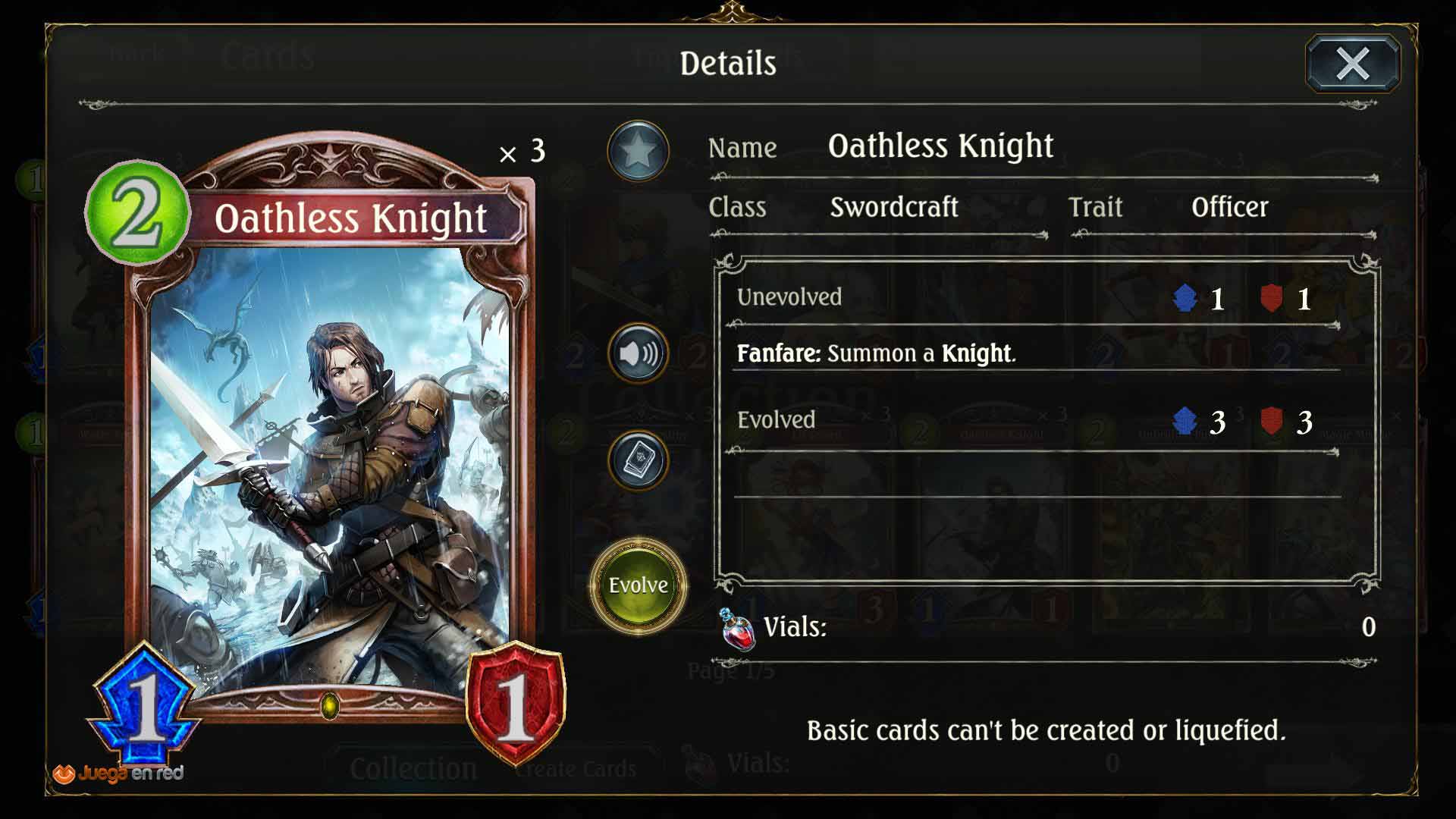This screenshot has width=1456, height=819.
Task: Click the Evolved blue attack icon
Action: click(x=1185, y=421)
